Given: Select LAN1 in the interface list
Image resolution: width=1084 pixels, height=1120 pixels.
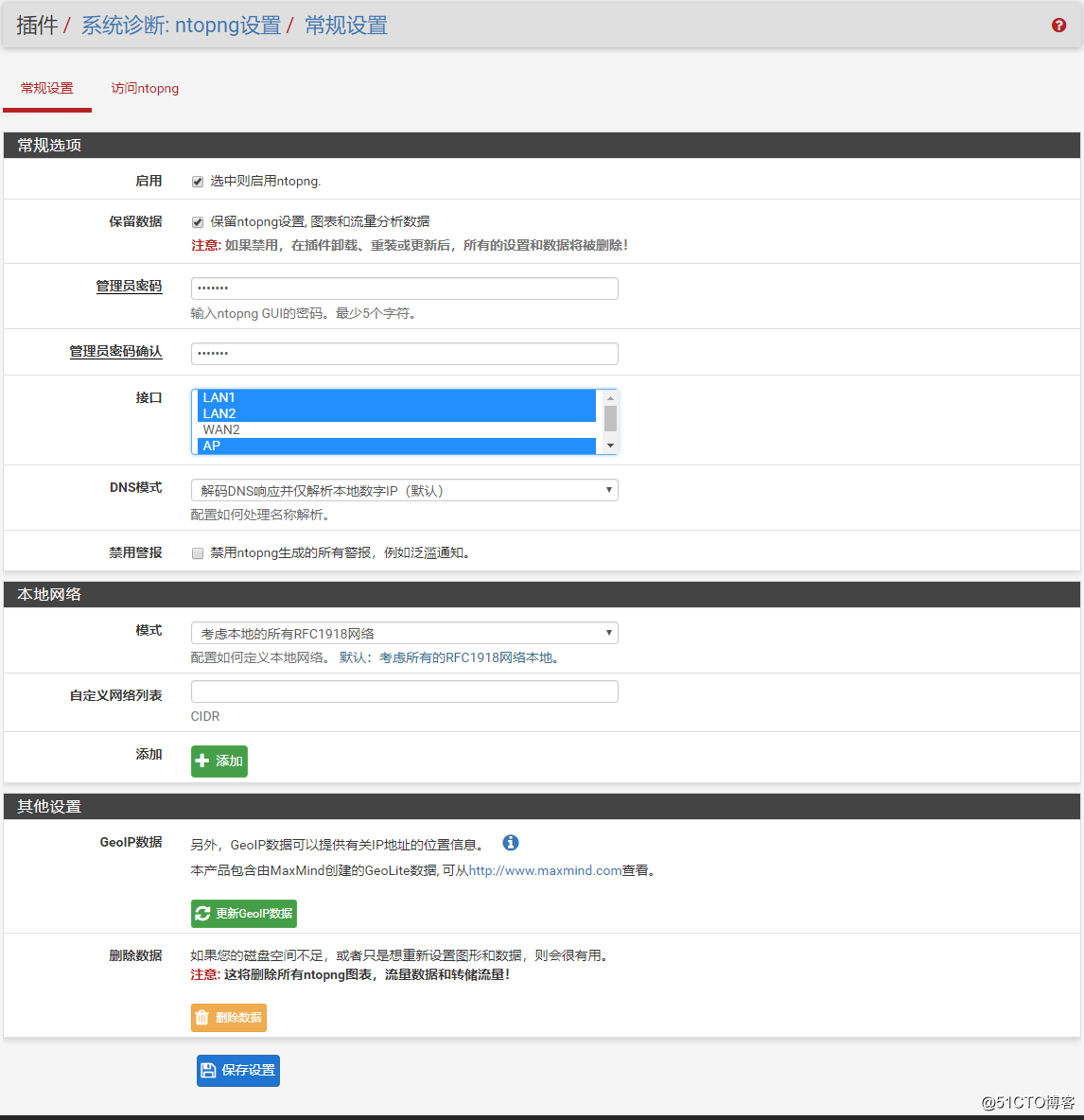Looking at the screenshot, I should (x=396, y=398).
